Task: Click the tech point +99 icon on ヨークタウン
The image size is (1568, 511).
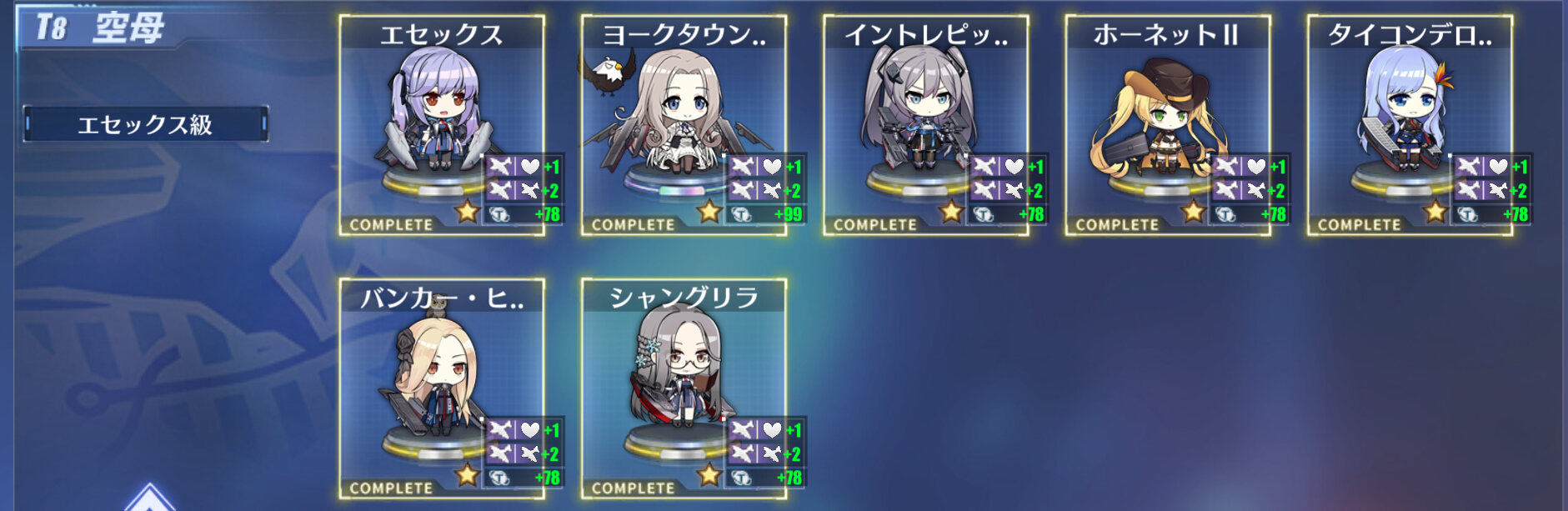Action: (741, 214)
